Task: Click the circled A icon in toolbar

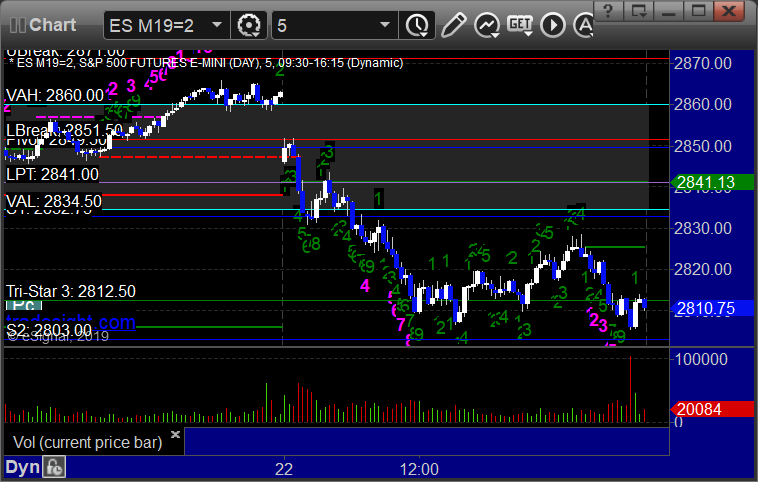Action: point(583,25)
